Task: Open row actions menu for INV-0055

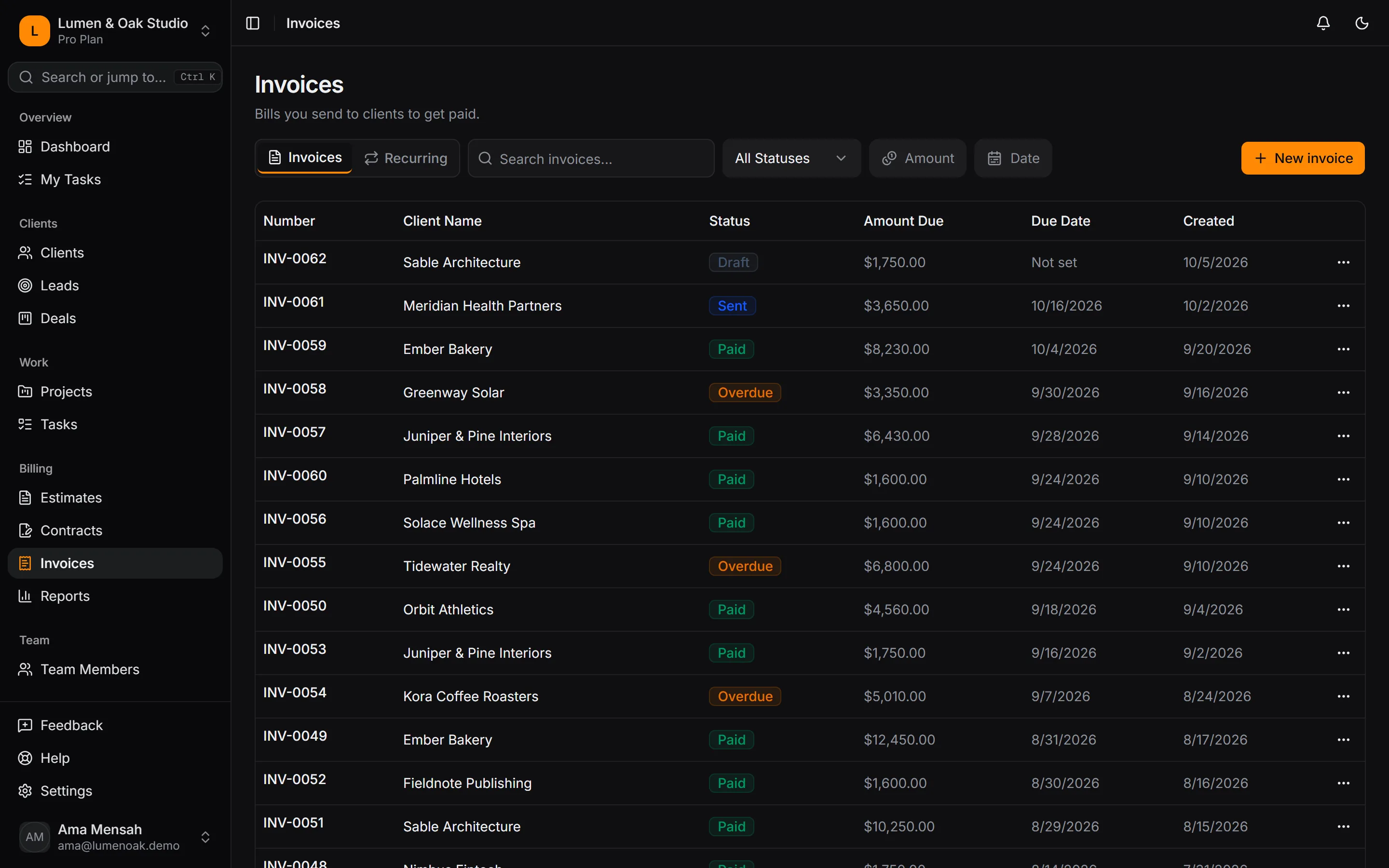Action: pyautogui.click(x=1343, y=566)
